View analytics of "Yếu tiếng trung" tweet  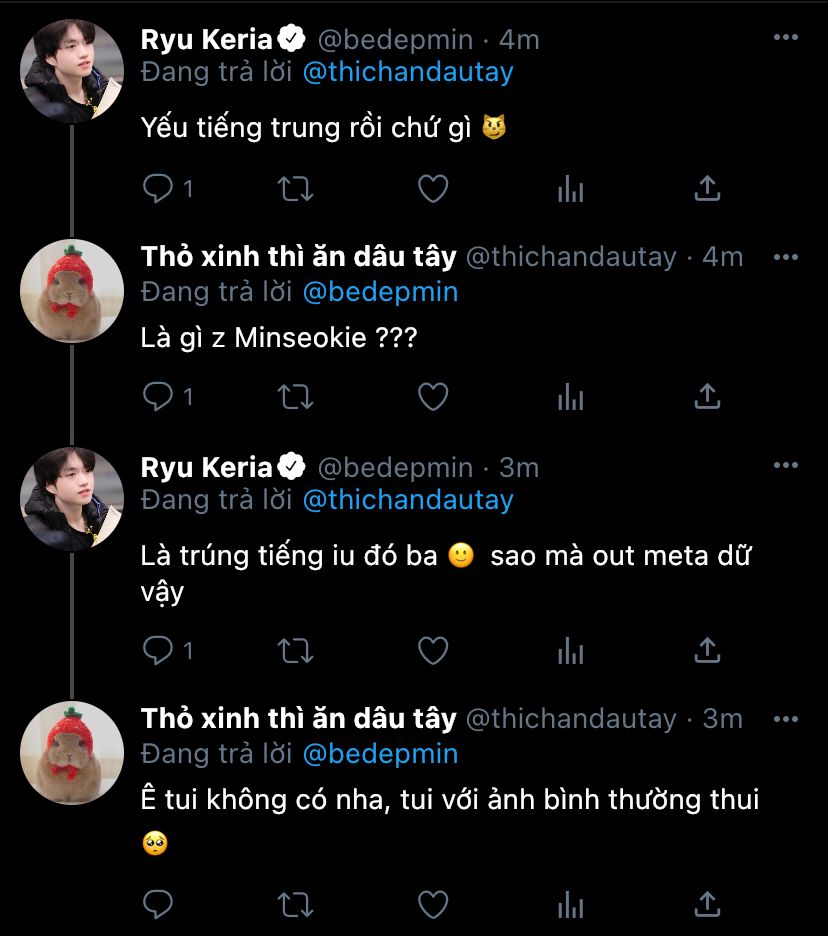coord(570,188)
